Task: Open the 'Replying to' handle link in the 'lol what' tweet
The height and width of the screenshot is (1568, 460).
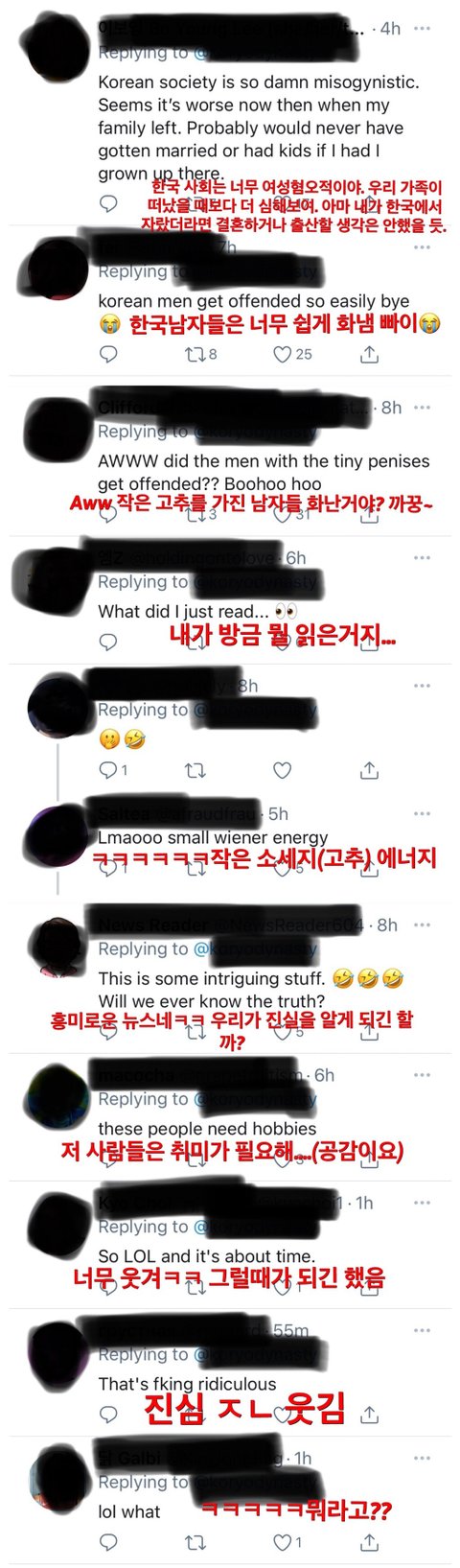Action: (x=255, y=1482)
